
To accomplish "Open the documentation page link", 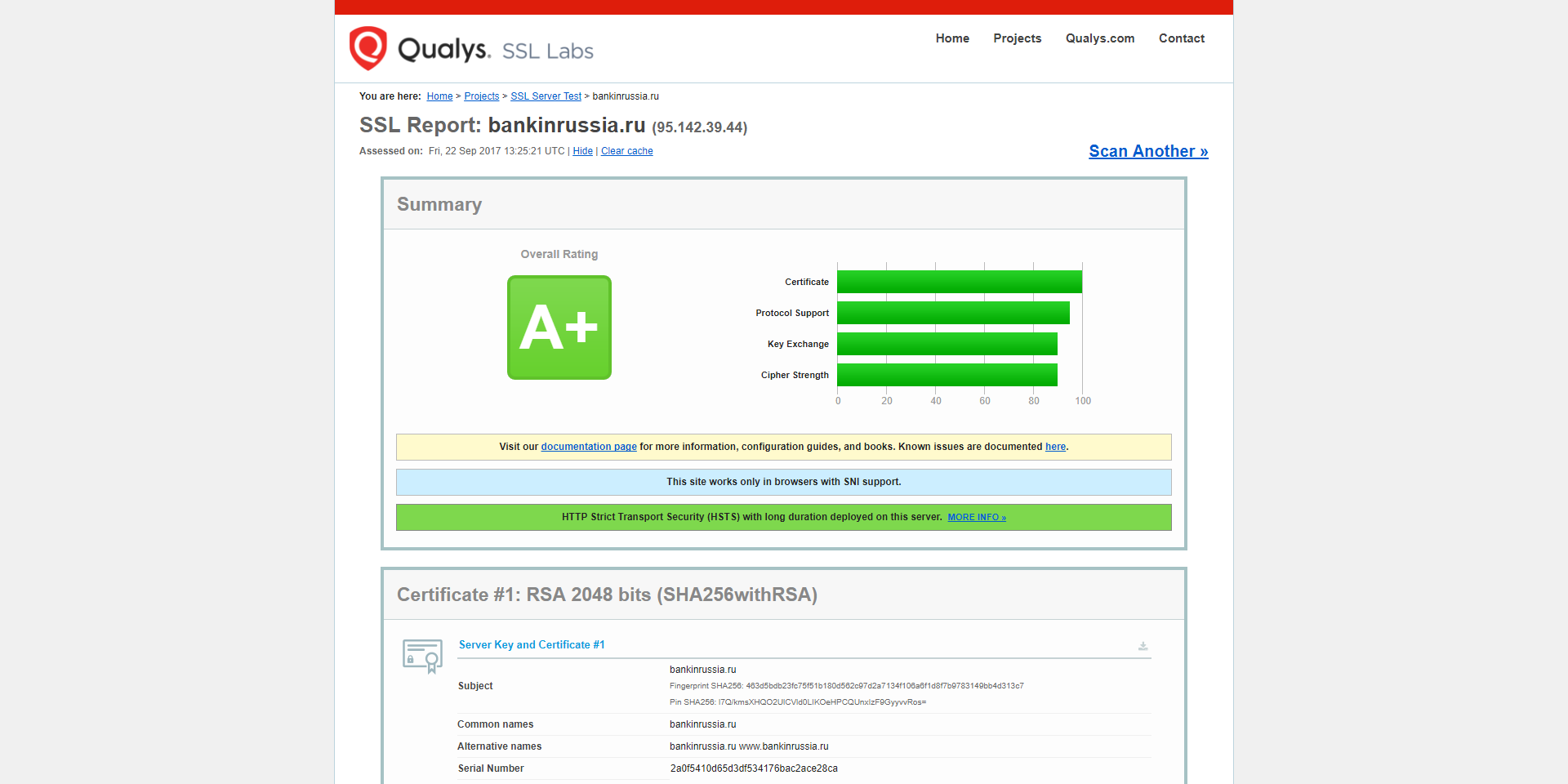I will [588, 447].
